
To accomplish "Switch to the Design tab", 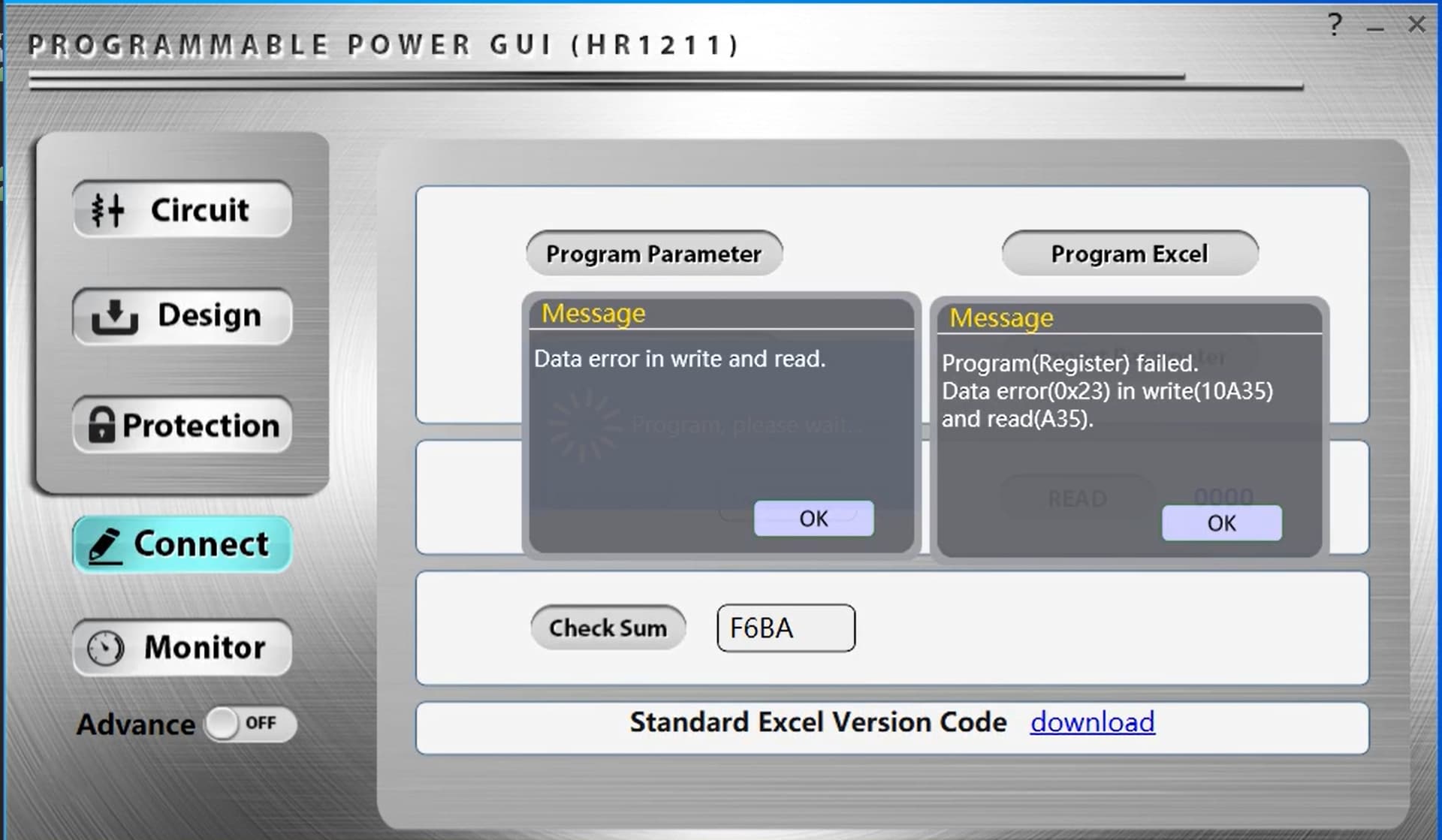I will pos(209,316).
